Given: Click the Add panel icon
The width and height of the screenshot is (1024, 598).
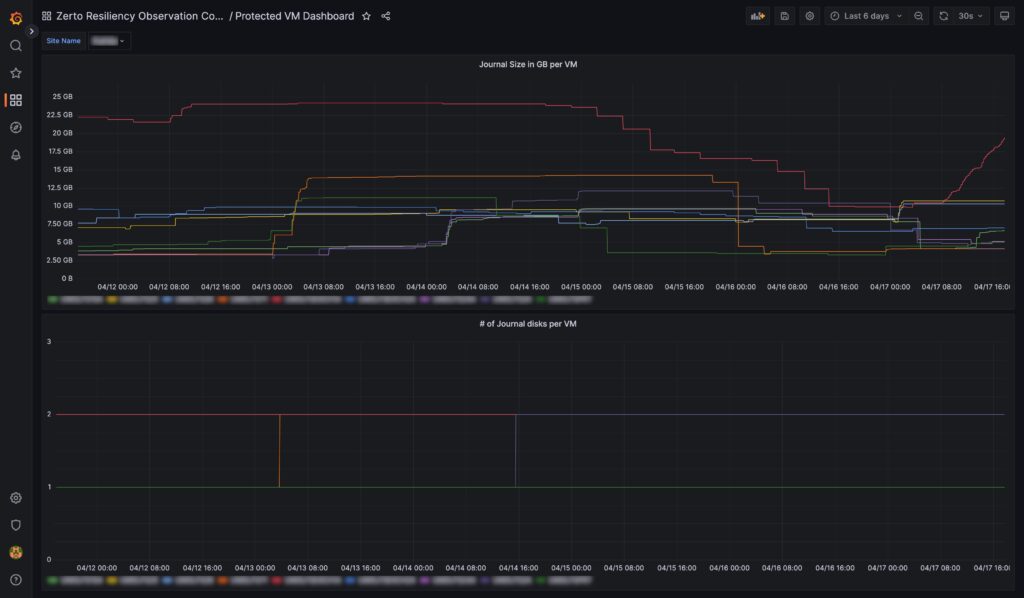Looking at the screenshot, I should point(758,16).
